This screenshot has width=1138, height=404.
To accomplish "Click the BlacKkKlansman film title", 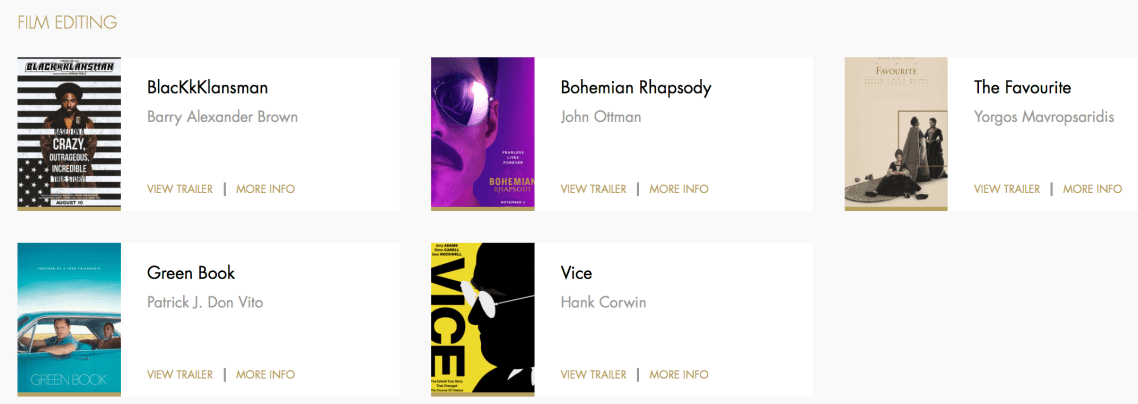I will pos(207,88).
